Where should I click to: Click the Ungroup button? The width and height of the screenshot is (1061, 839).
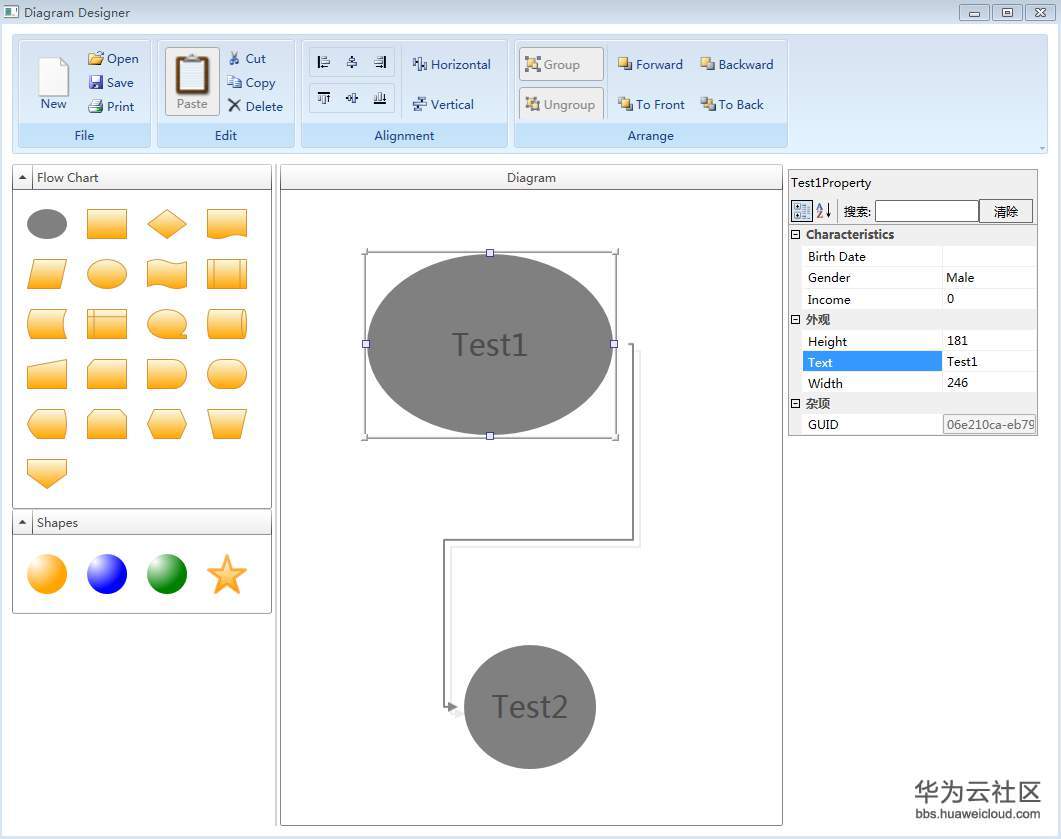[x=561, y=104]
